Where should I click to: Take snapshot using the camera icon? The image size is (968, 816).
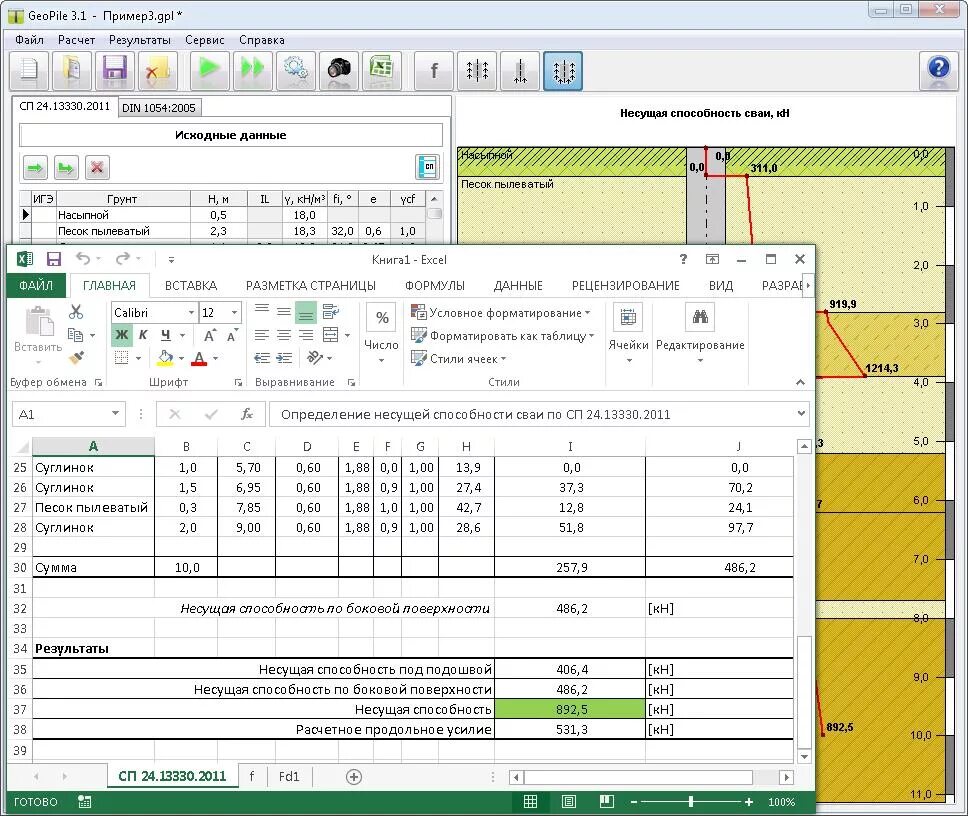coord(339,70)
